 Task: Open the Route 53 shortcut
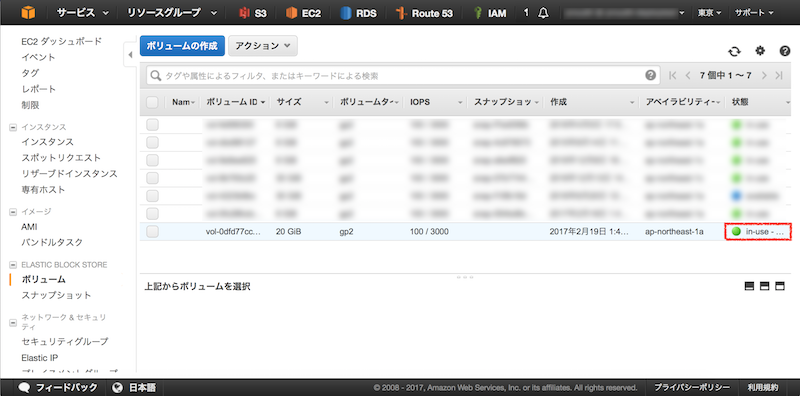424,13
